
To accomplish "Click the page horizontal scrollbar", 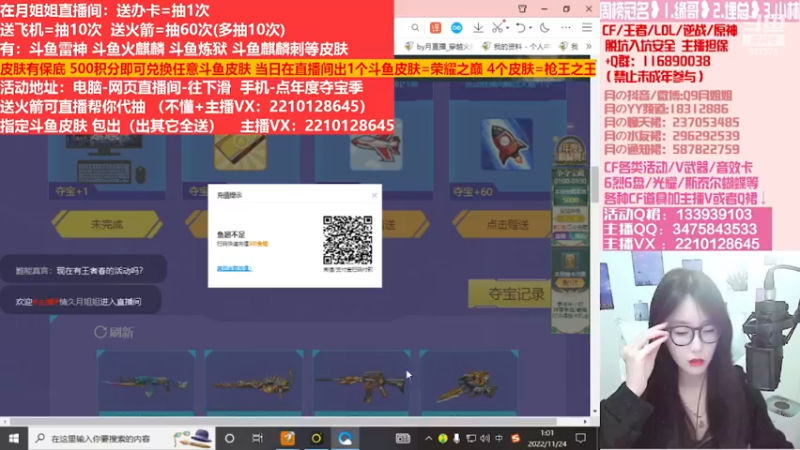I will [x=283, y=421].
